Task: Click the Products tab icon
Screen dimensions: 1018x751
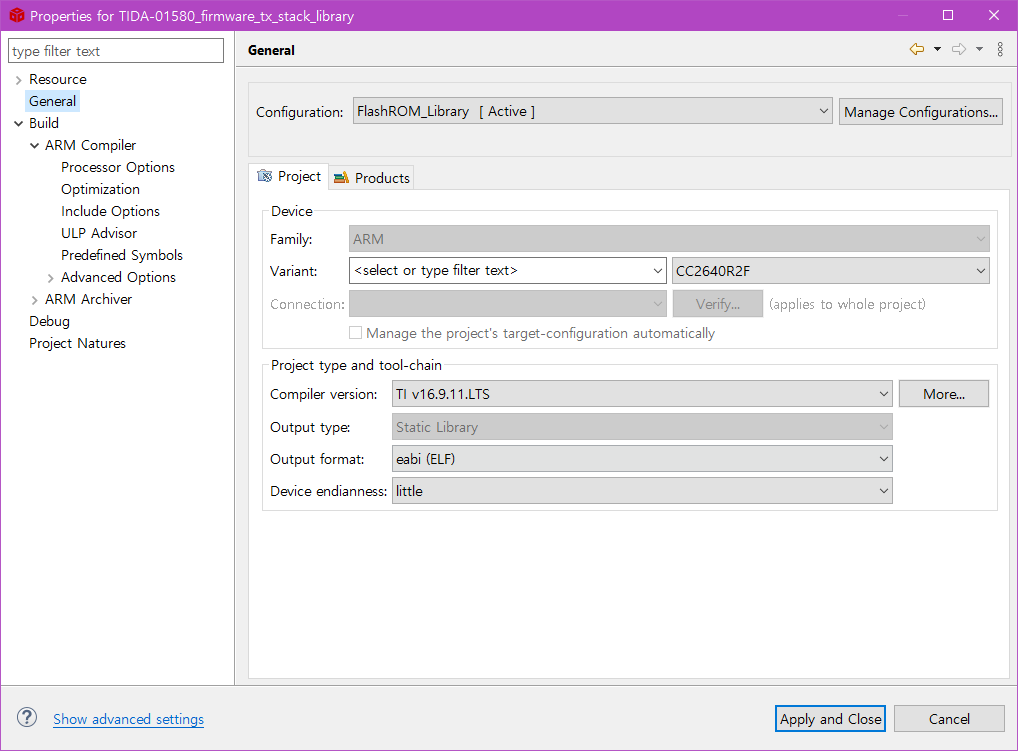Action: pyautogui.click(x=341, y=178)
